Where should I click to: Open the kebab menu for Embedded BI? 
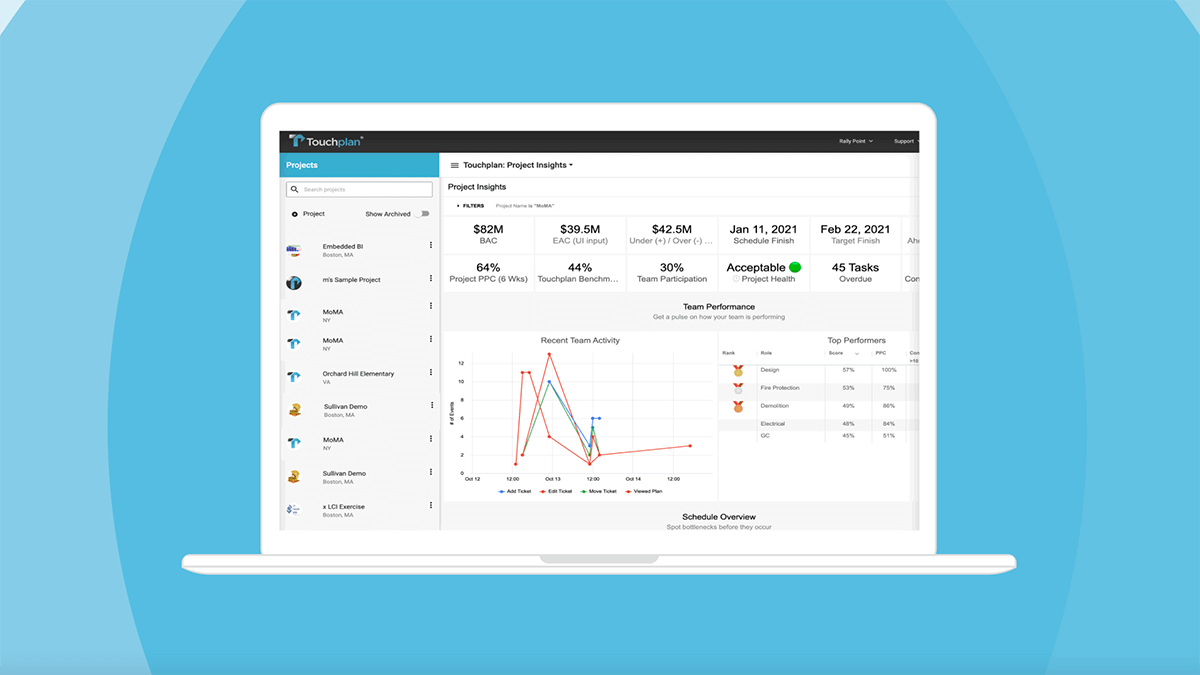coord(431,245)
